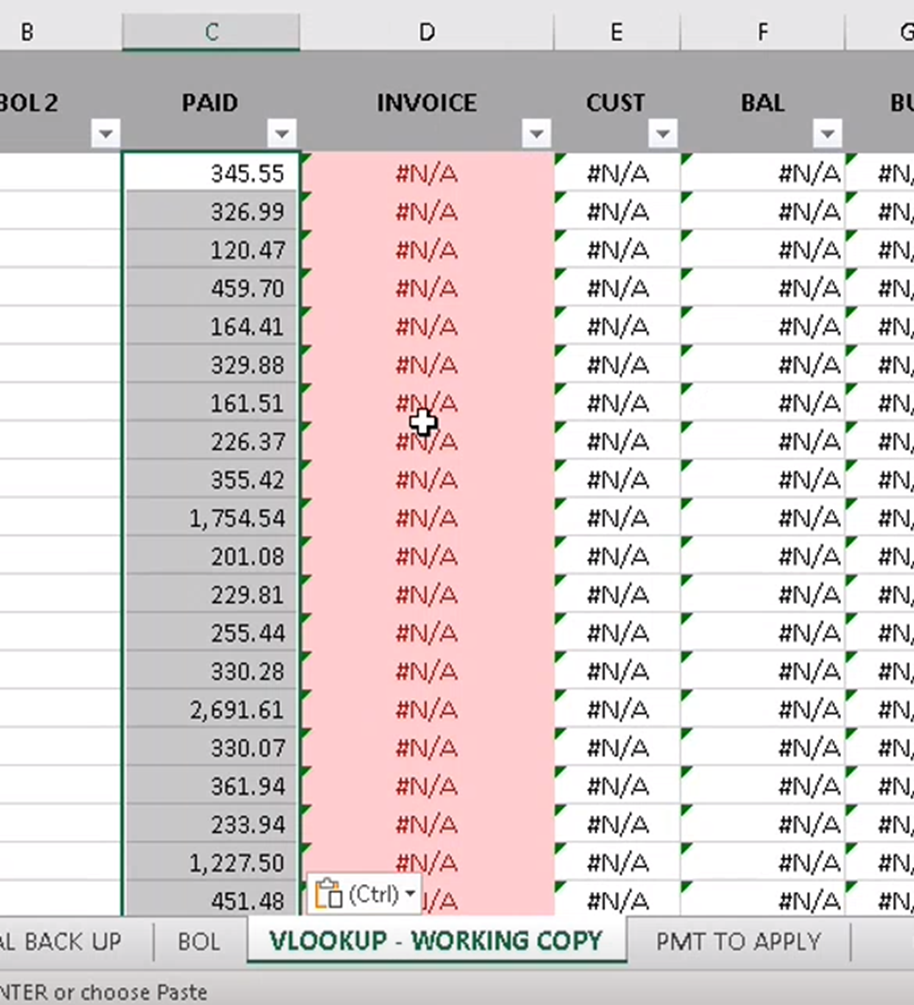Open filter dropdown on PAID column
914x1005 pixels.
click(281, 134)
